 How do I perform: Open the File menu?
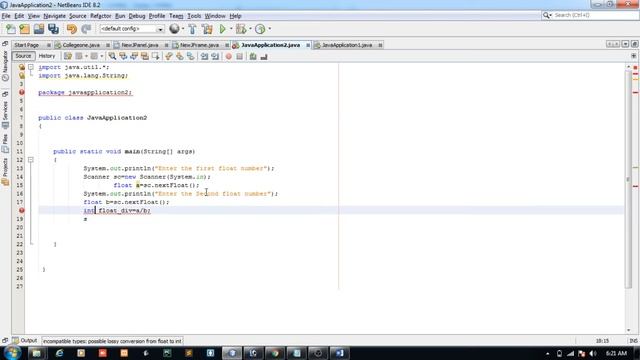pyautogui.click(x=6, y=16)
